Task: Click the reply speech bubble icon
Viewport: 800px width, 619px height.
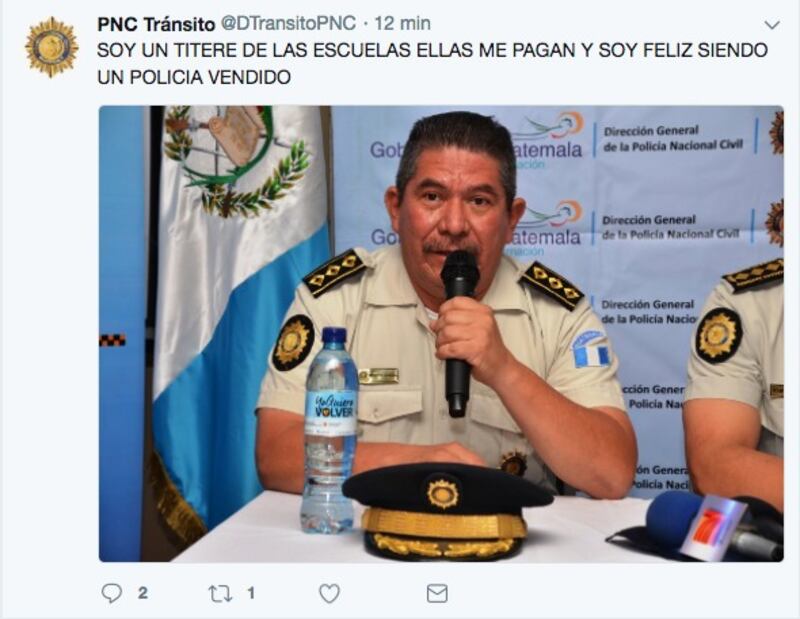Action: click(x=111, y=593)
